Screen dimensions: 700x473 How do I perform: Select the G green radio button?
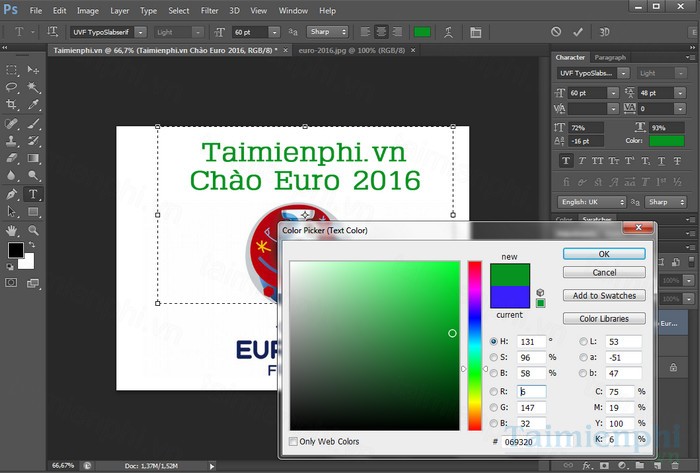click(493, 407)
